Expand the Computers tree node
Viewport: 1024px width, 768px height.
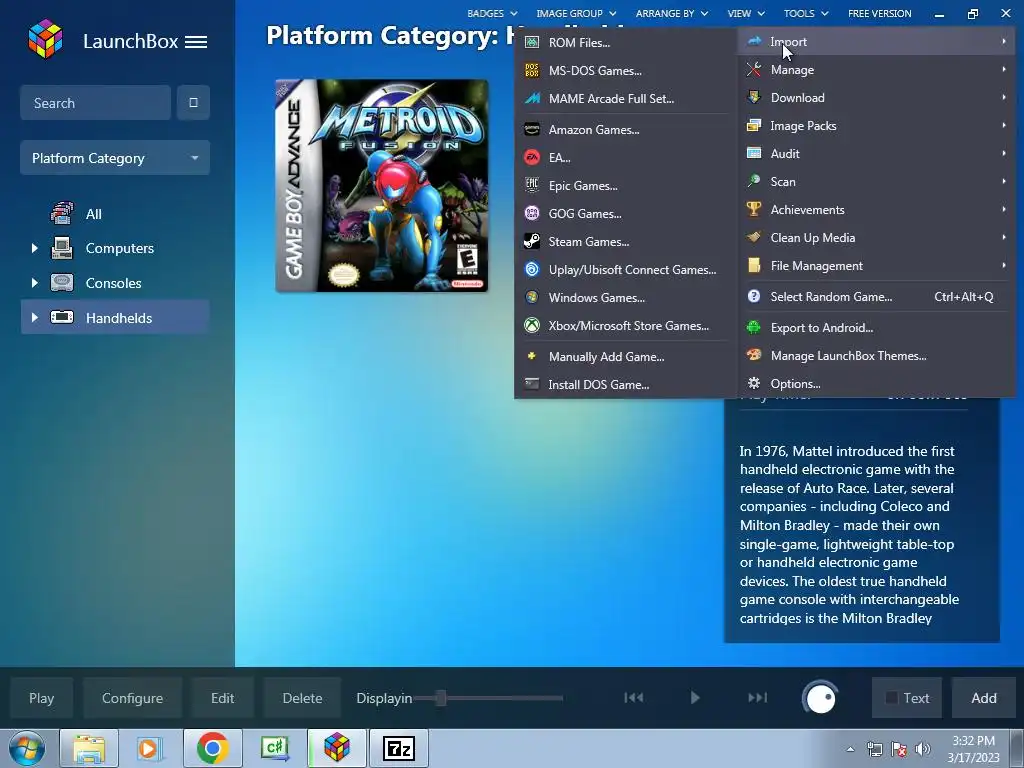pos(35,248)
